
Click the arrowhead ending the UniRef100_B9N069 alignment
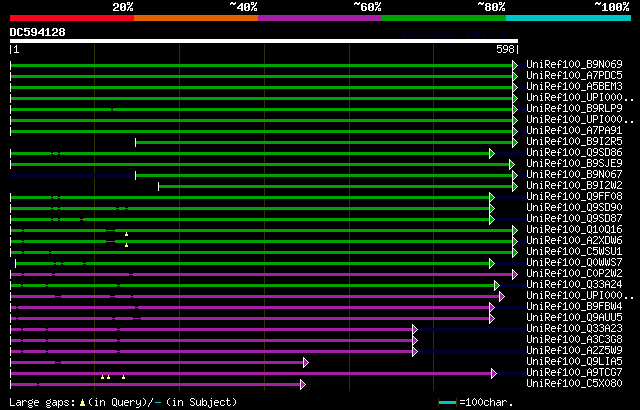[515, 65]
